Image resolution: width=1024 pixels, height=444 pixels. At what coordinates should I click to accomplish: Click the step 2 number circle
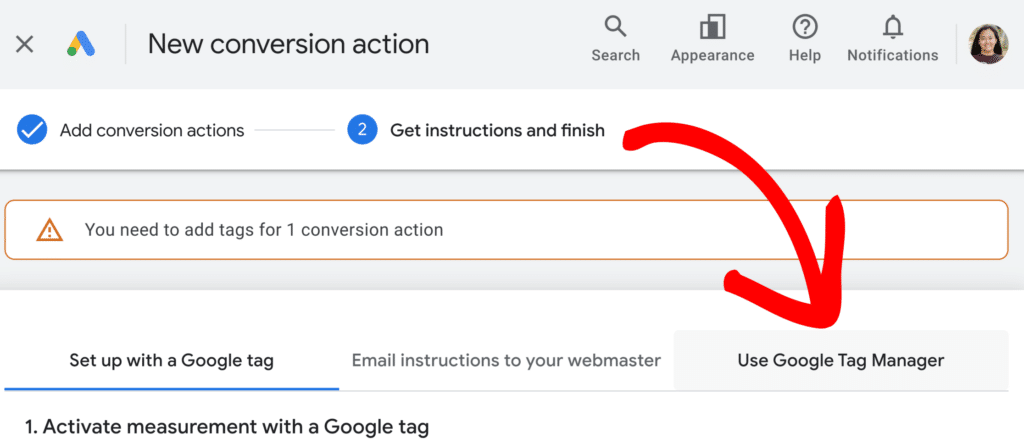click(362, 130)
